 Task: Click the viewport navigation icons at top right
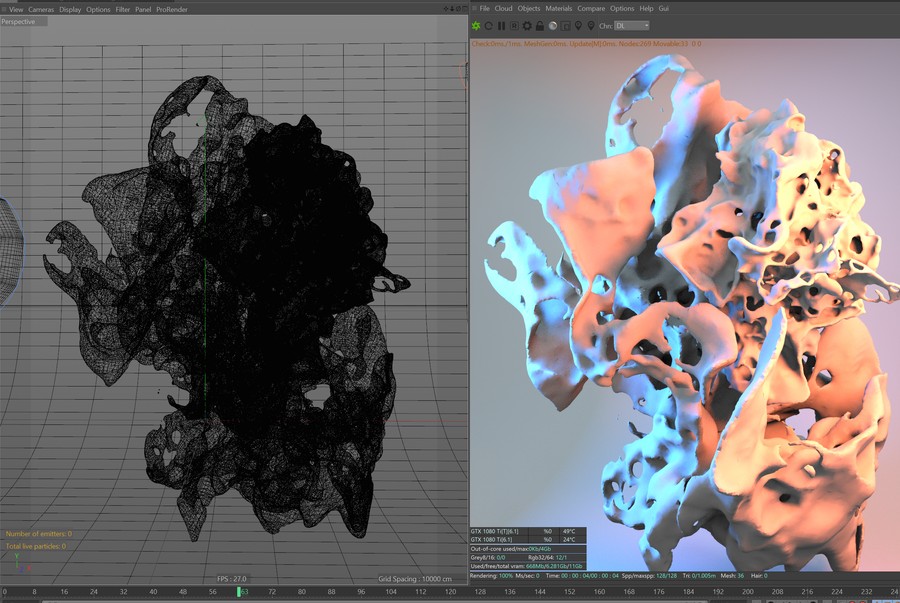pyautogui.click(x=453, y=9)
